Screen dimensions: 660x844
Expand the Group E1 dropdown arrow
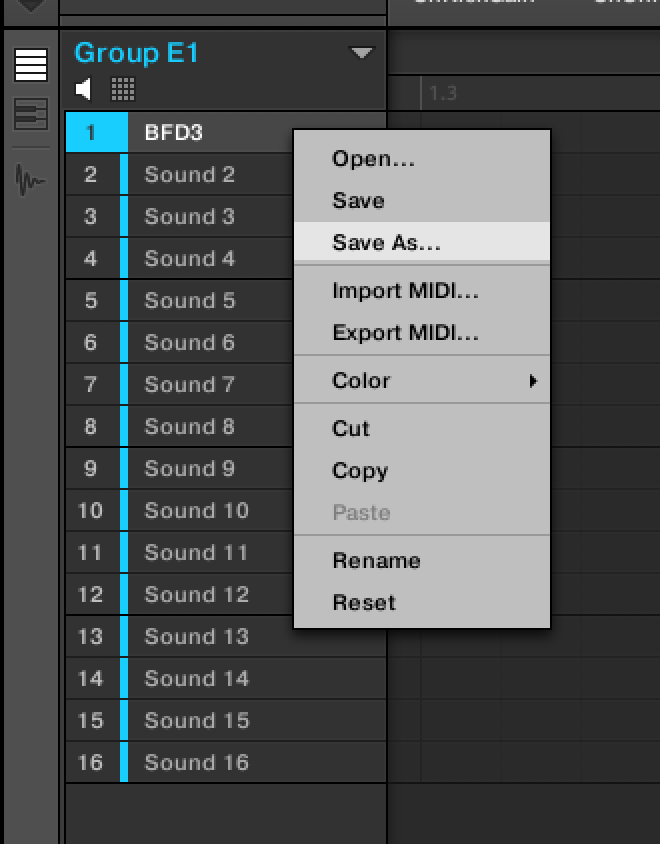361,53
